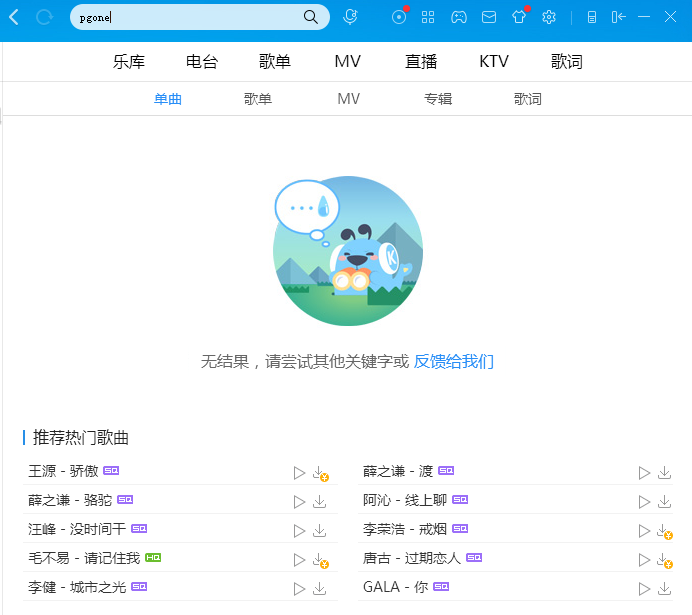The width and height of the screenshot is (692, 615).
Task: Open the 直播 main tab
Action: click(x=421, y=61)
